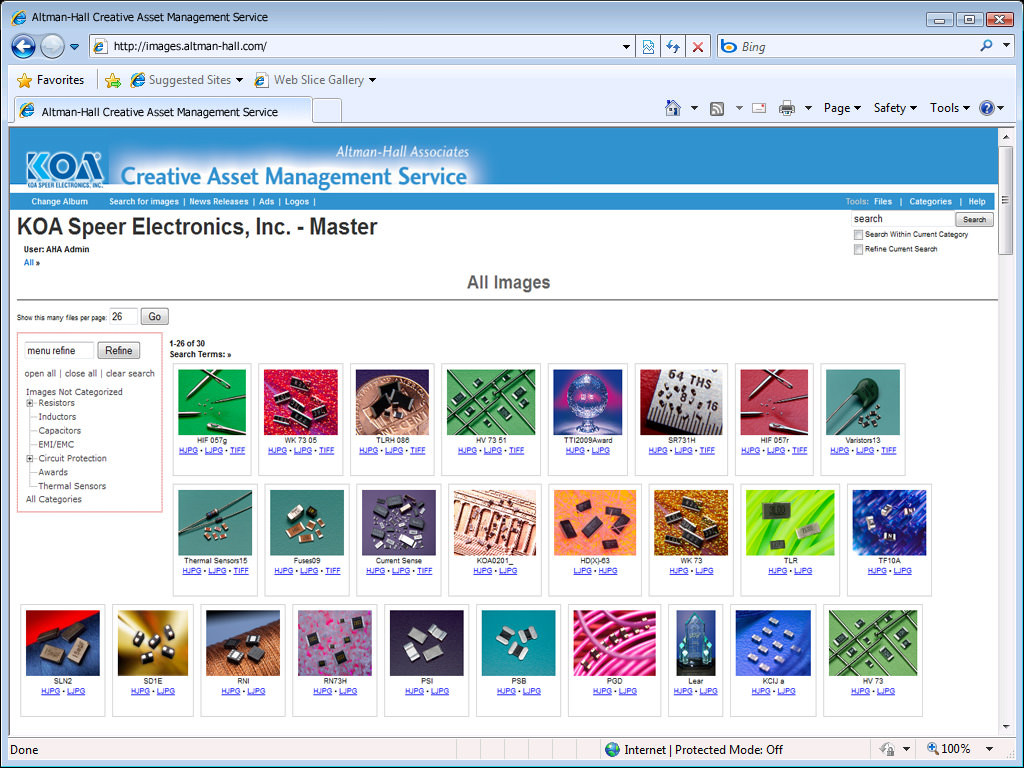Click the Home icon in command bar
Screen dimensions: 1024x768
(673, 108)
